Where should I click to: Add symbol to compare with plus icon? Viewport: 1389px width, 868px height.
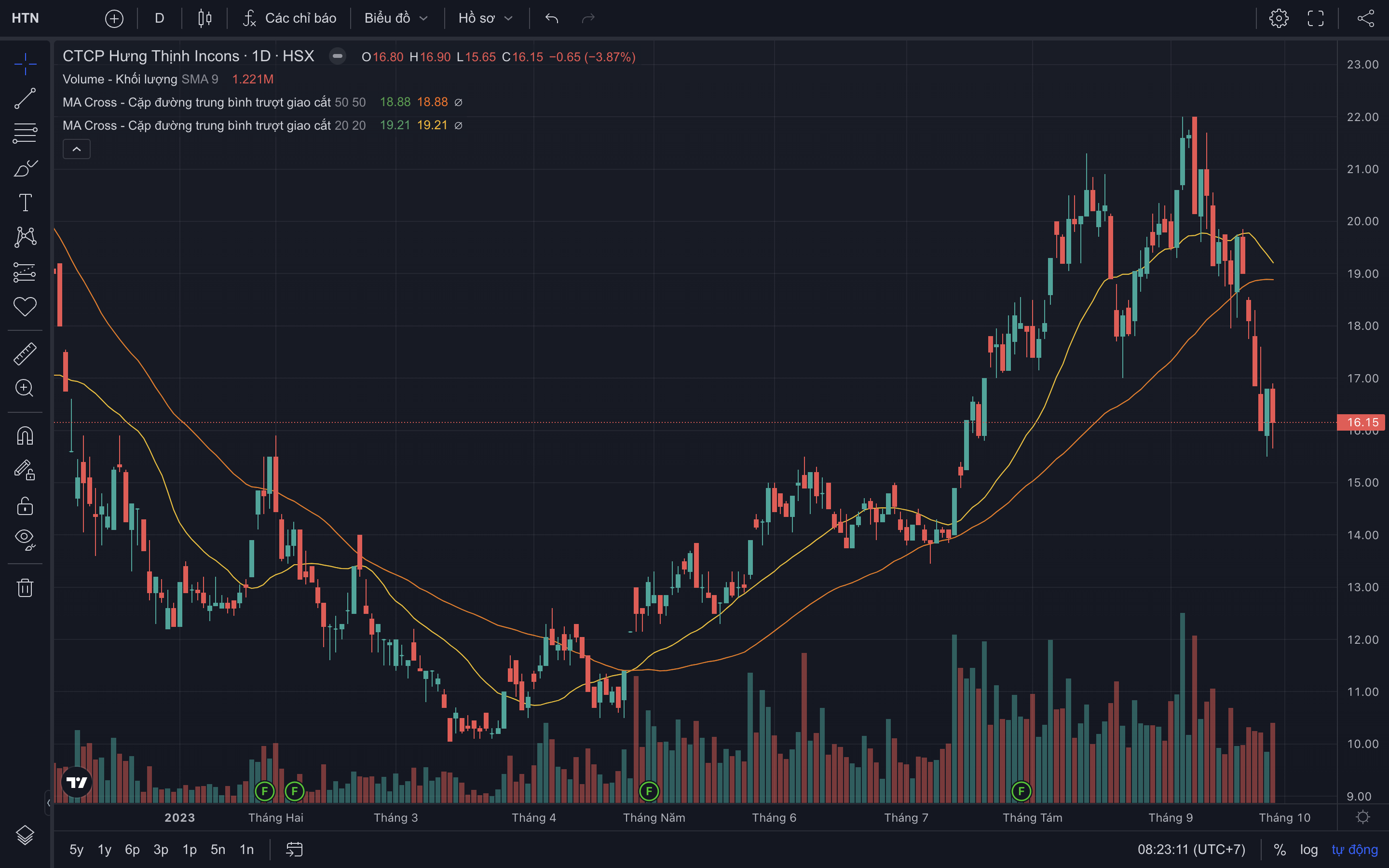(114, 18)
